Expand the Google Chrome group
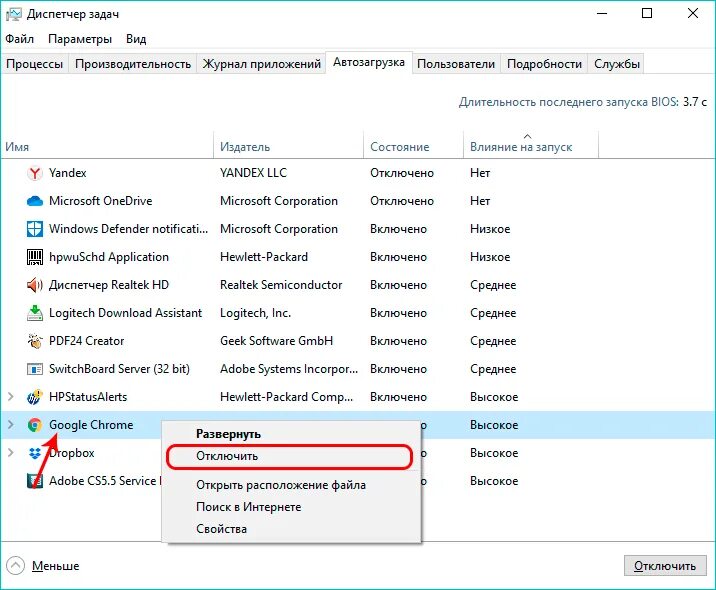716x590 pixels. click(11, 425)
